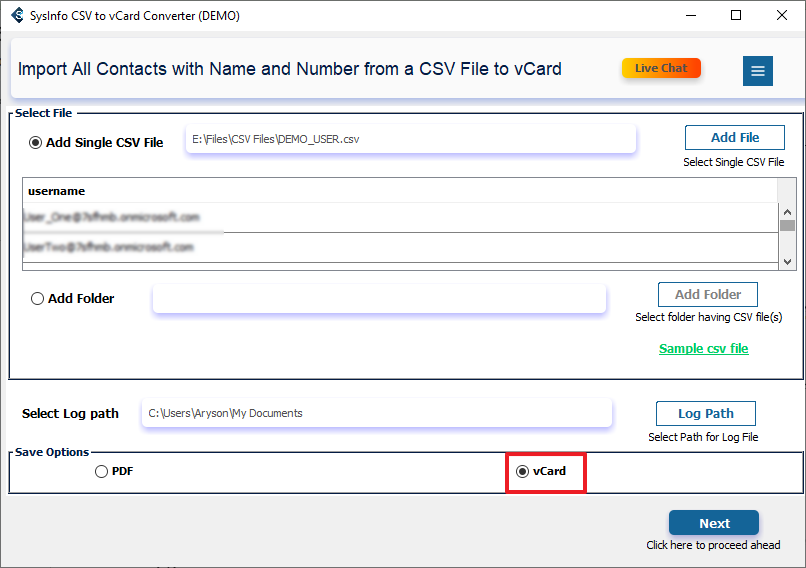This screenshot has height=568, width=806.
Task: Click the empty Add Folder path field
Action: [x=379, y=299]
